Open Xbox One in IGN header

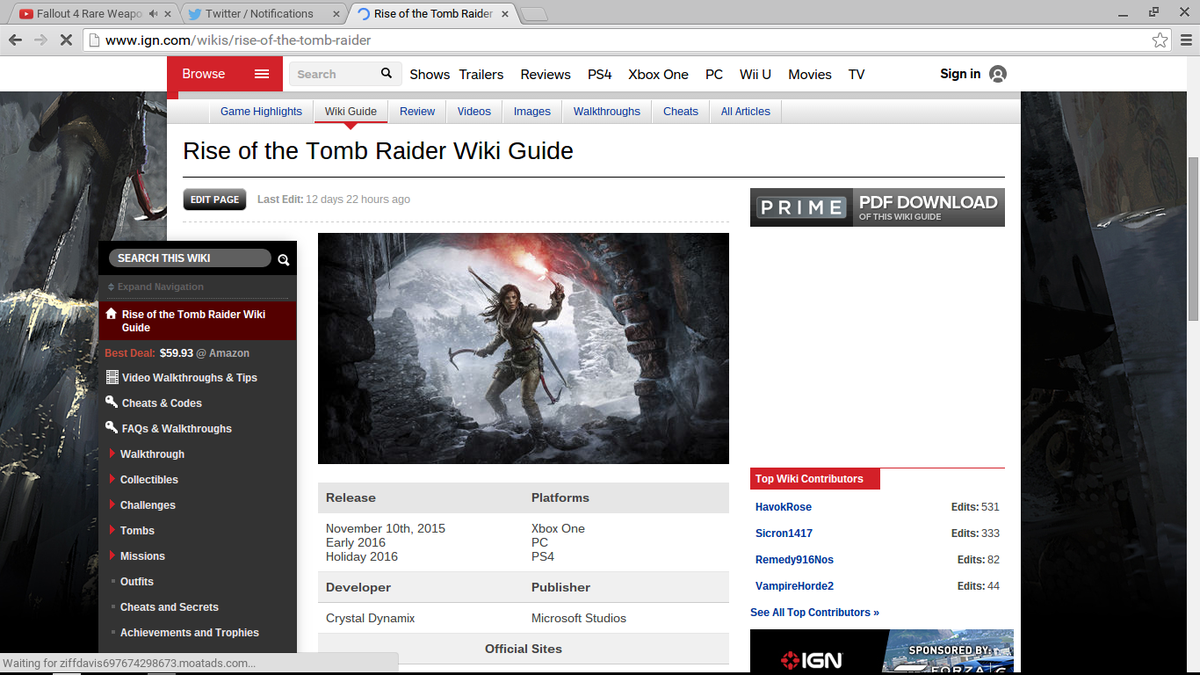(x=658, y=74)
